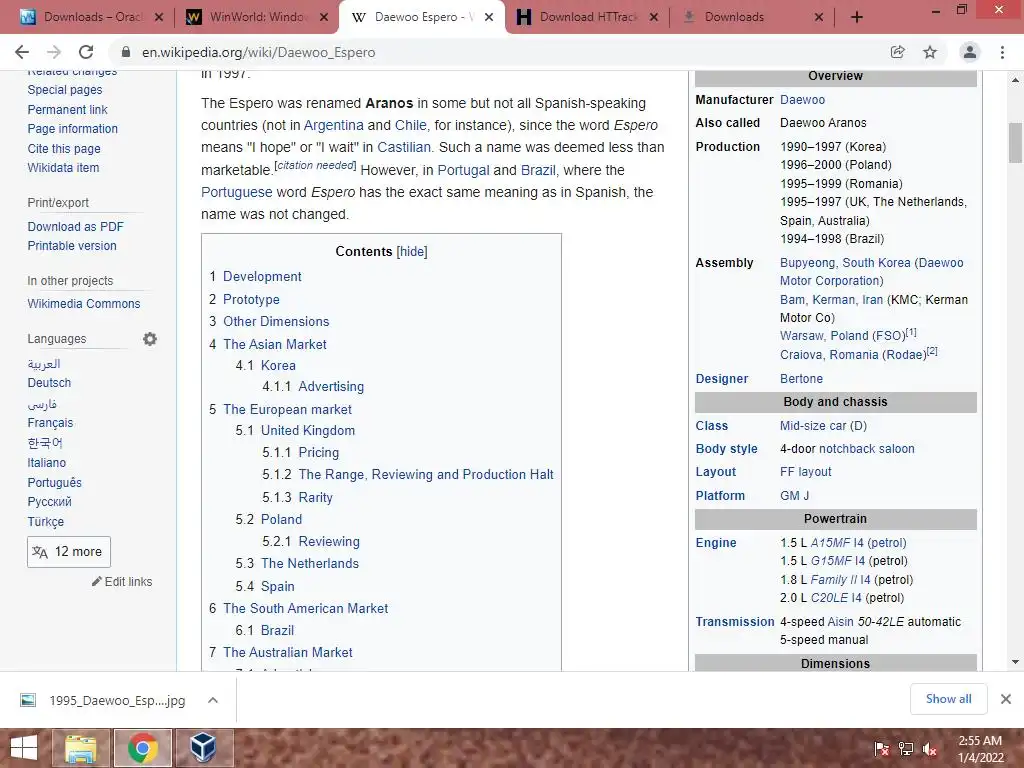This screenshot has height=768, width=1024.
Task: Switch to the Download HTTrack tab
Action: 588,17
